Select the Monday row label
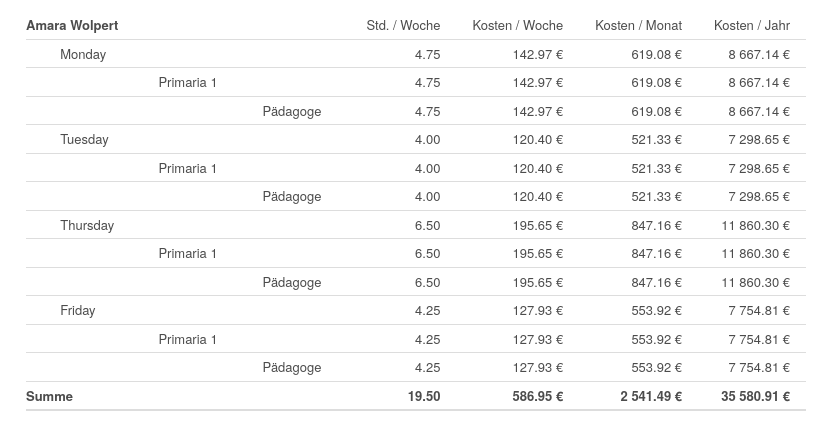Image resolution: width=827 pixels, height=433 pixels. click(x=83, y=54)
